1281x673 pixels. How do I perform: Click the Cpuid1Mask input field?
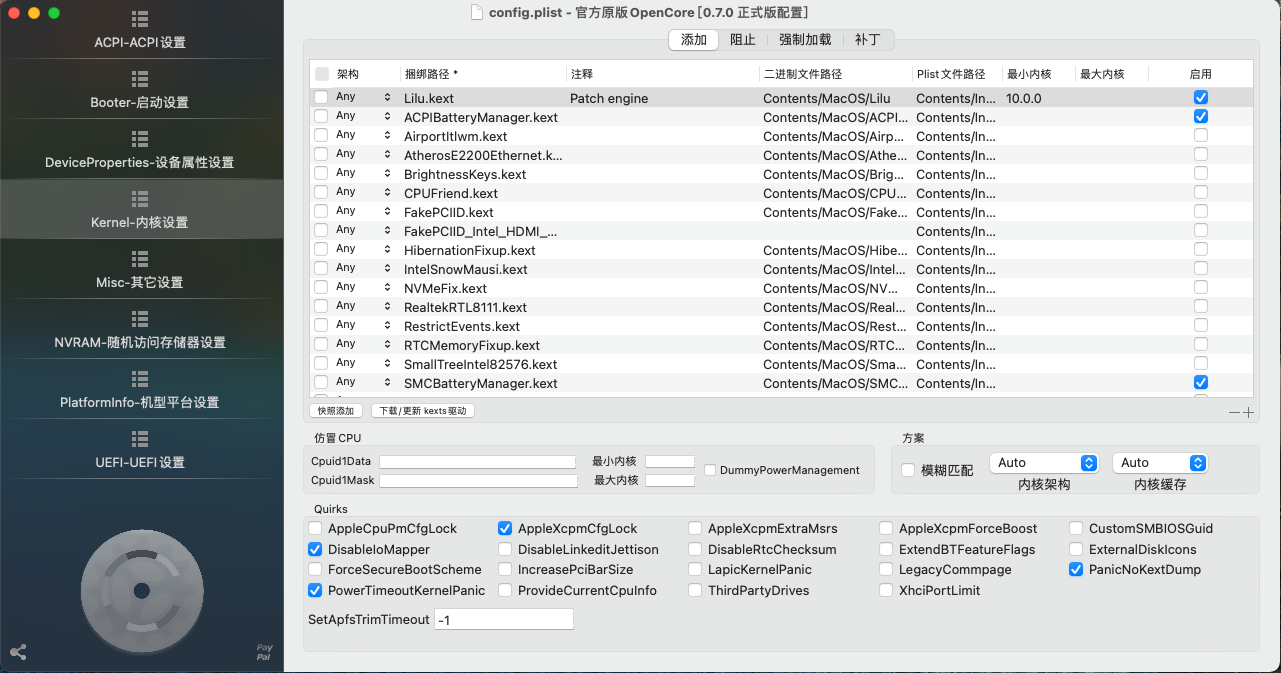[478, 481]
